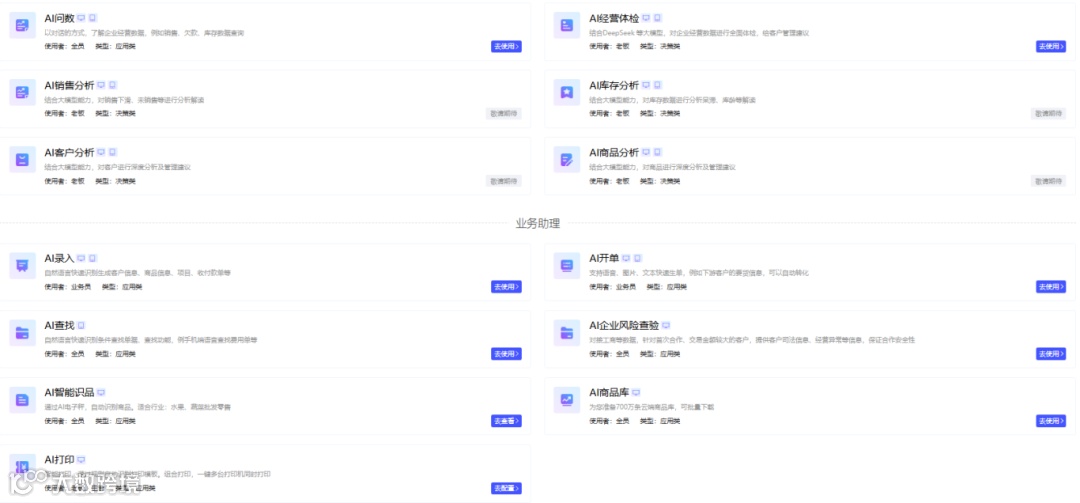Click desktop icon beside AI商品库 title

pyautogui.click(x=636, y=392)
